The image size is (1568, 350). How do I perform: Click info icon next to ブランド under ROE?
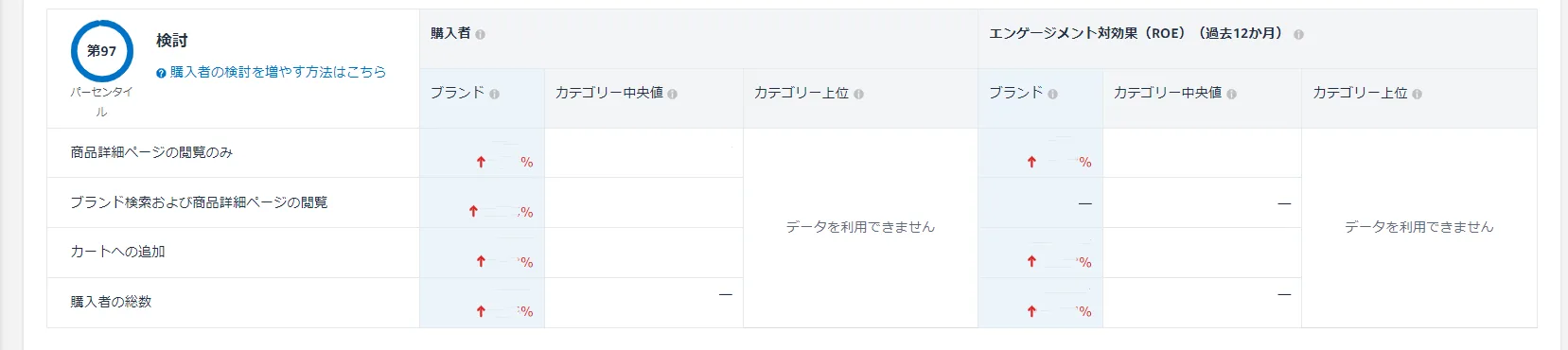1053,94
